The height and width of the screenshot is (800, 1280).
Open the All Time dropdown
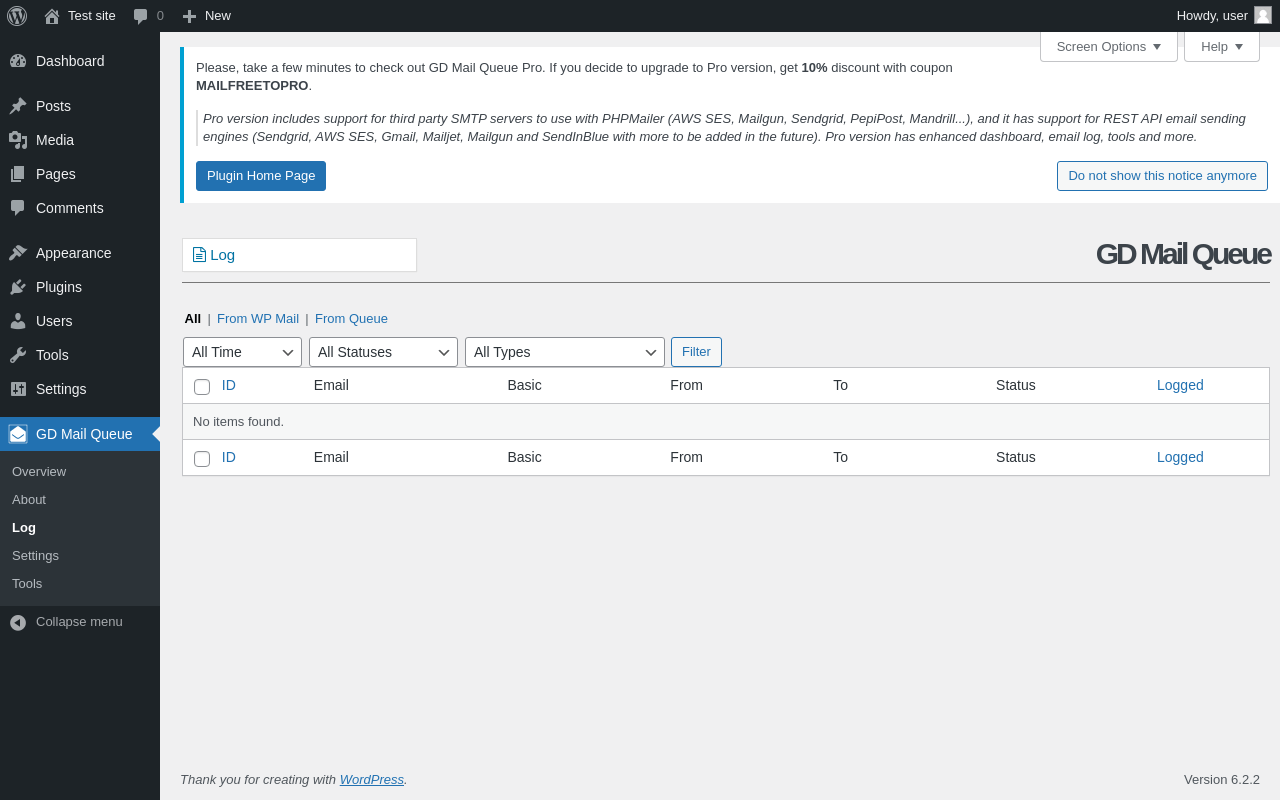point(242,352)
